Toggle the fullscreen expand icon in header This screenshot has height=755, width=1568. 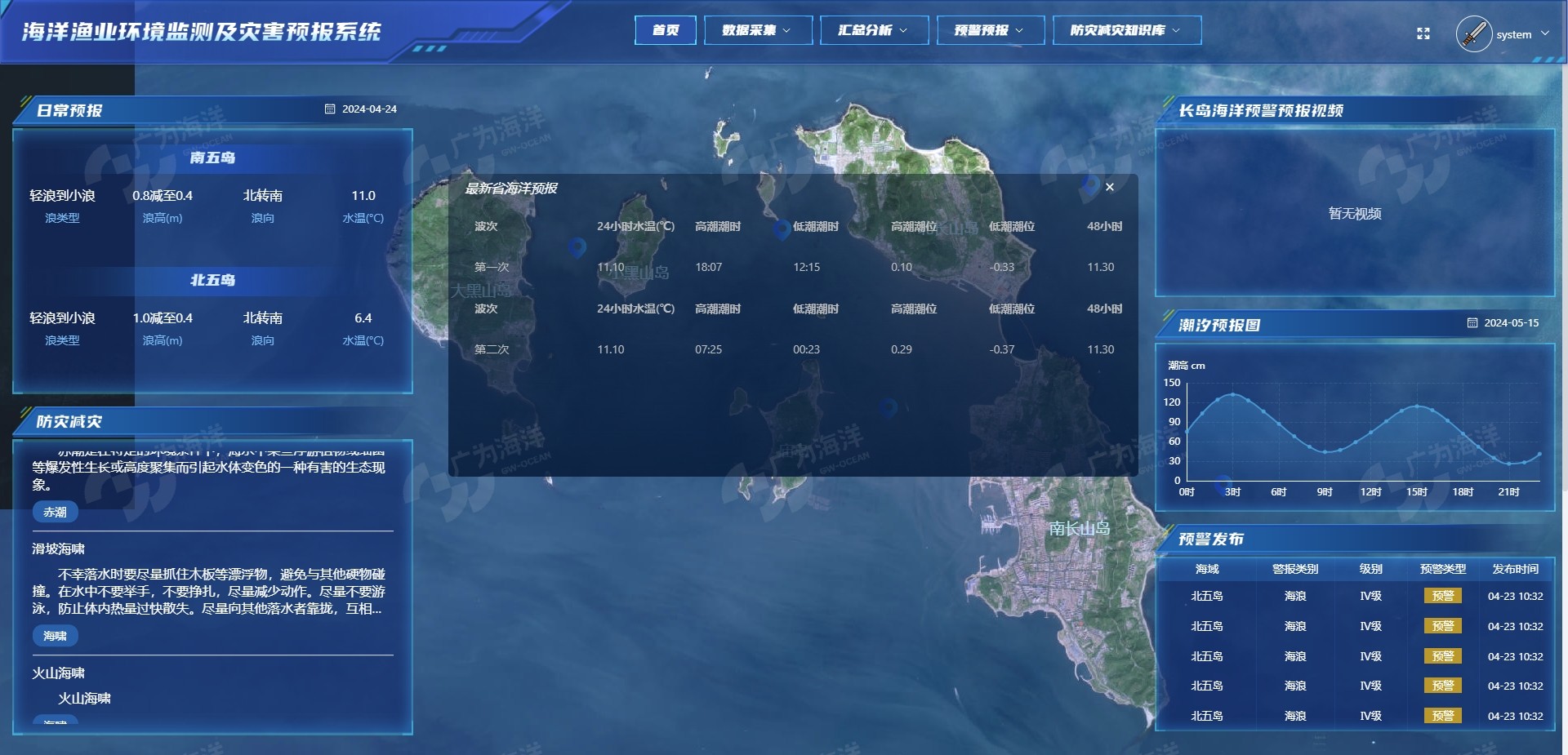1424,33
